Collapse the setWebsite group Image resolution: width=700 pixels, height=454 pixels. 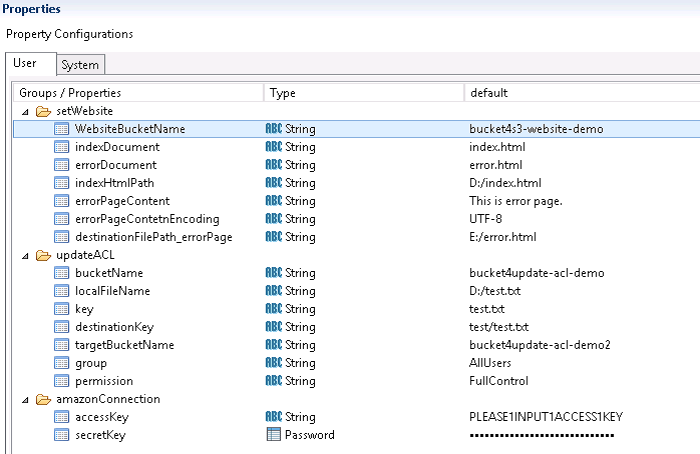[x=25, y=112]
